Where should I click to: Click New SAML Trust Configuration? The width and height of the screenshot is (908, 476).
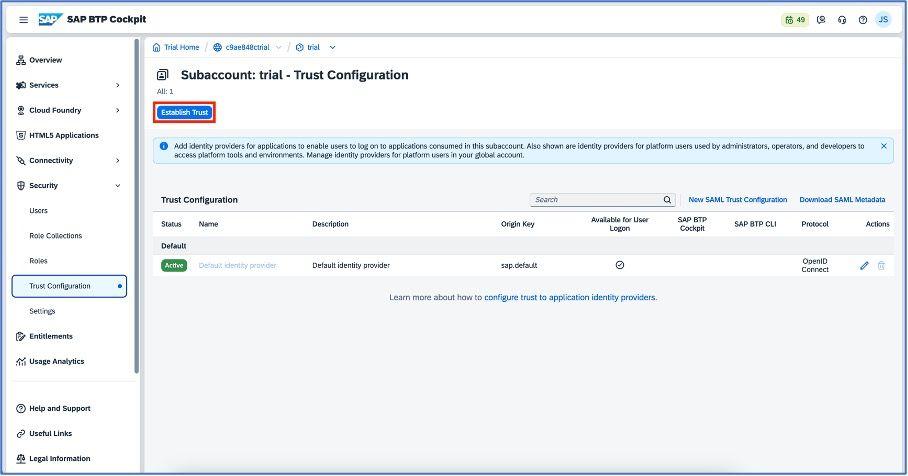click(x=737, y=200)
